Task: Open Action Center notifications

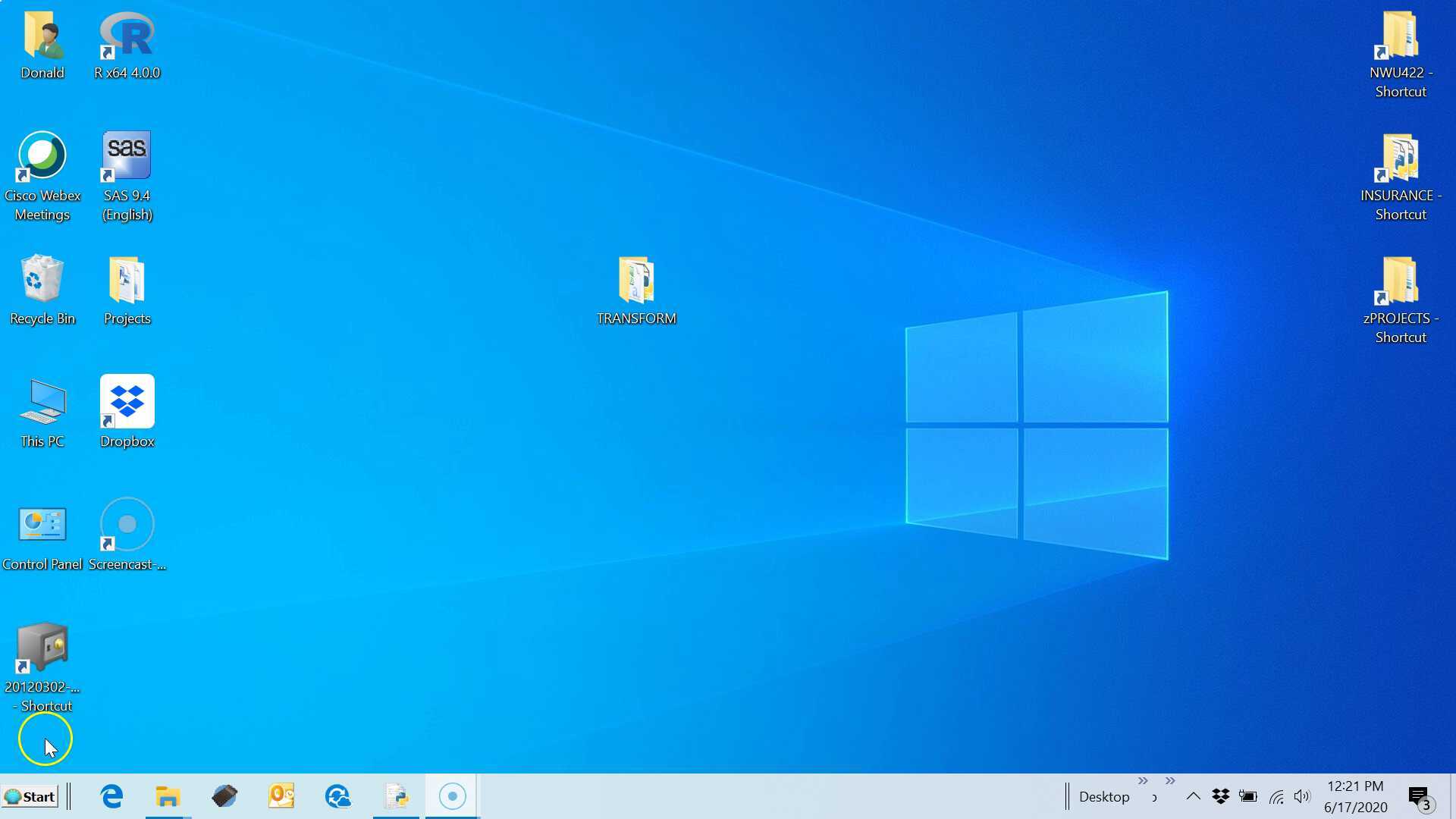Action: pyautogui.click(x=1418, y=796)
